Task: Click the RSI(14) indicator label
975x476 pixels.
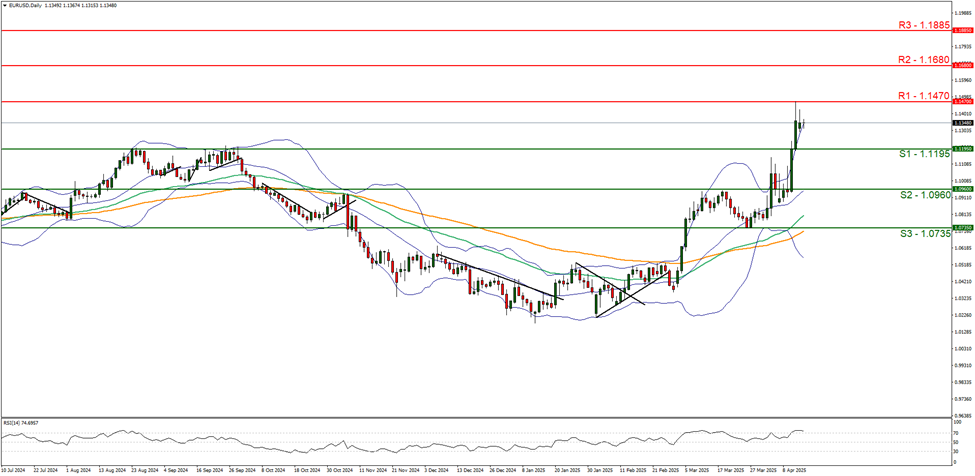Action: click(x=20, y=424)
